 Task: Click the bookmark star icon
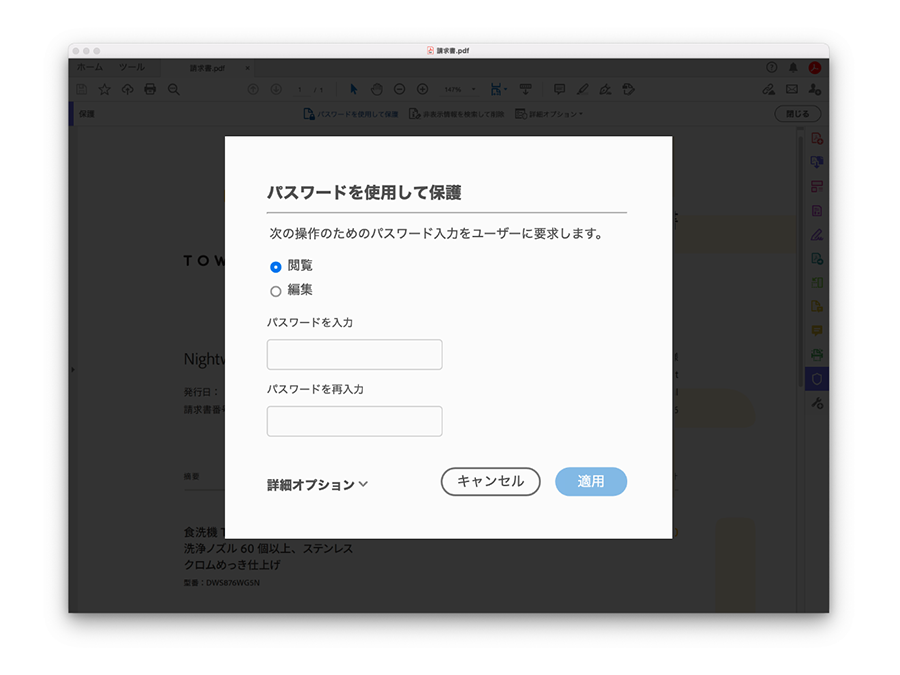point(104,89)
